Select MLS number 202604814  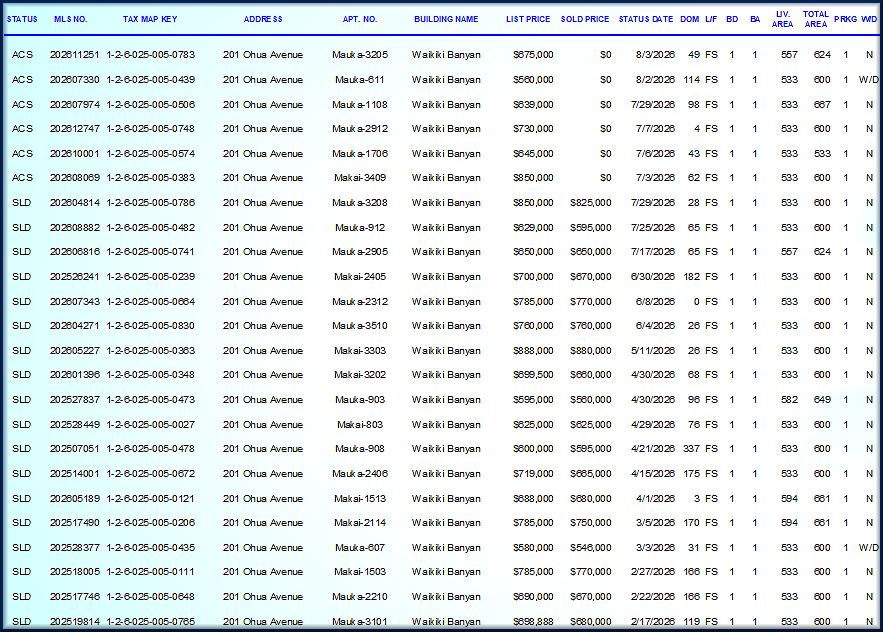[74, 202]
